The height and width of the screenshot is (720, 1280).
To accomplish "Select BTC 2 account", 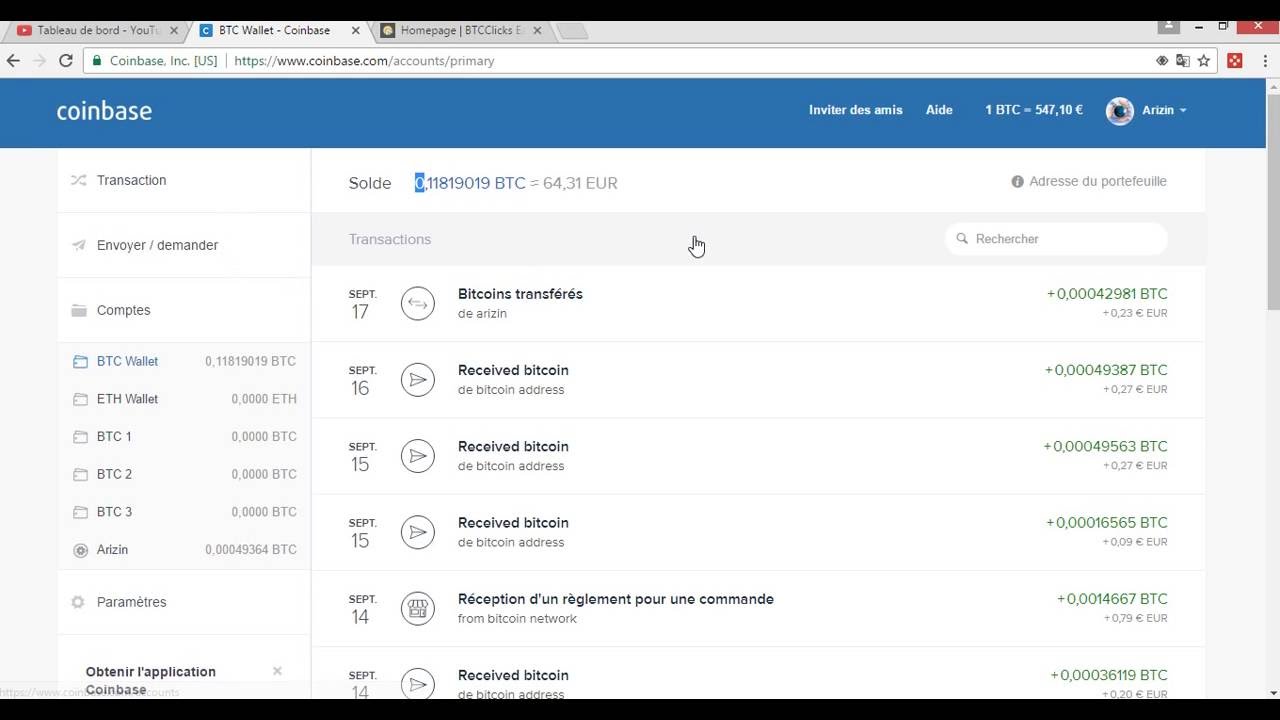I will pyautogui.click(x=184, y=474).
